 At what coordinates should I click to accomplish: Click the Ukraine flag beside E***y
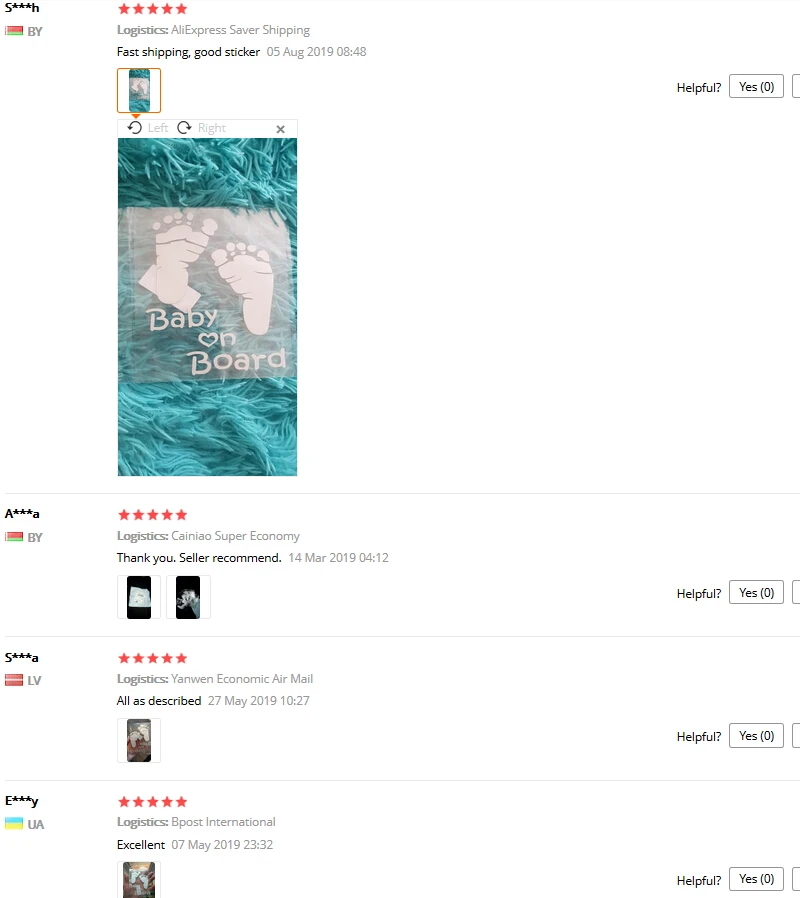[14, 824]
